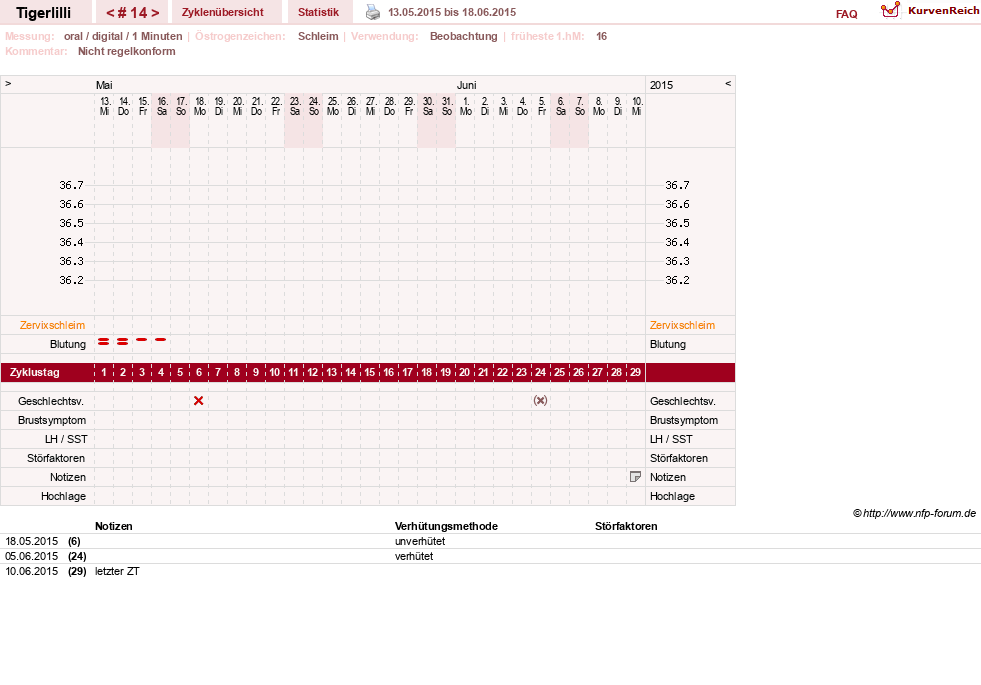The image size is (981, 685).
Task: Click the 'unverhütet' entry
Action: click(x=420, y=541)
